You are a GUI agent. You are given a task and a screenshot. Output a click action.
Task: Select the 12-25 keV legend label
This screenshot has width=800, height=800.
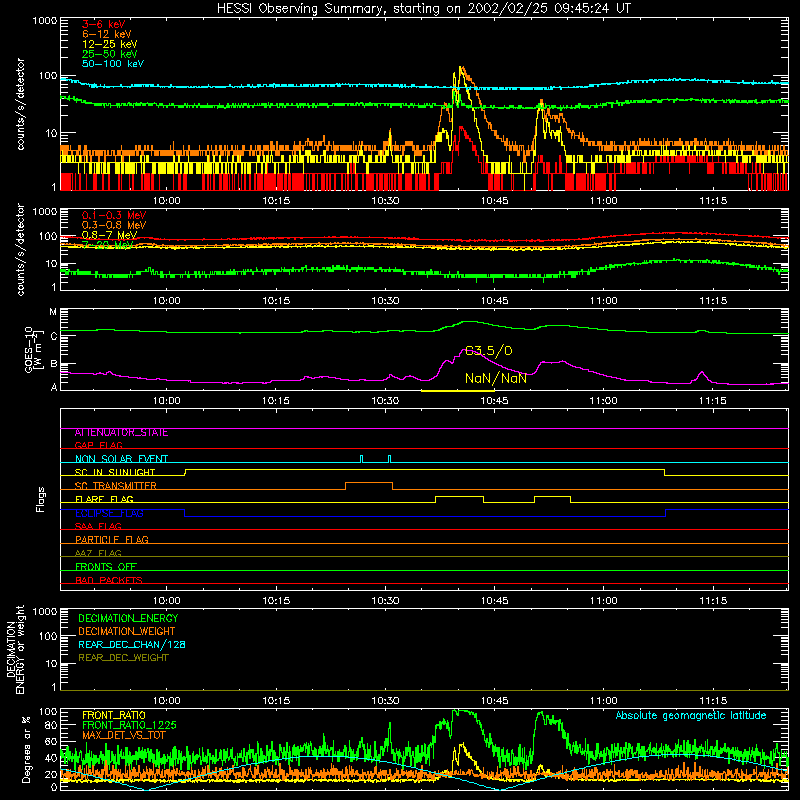pos(110,44)
